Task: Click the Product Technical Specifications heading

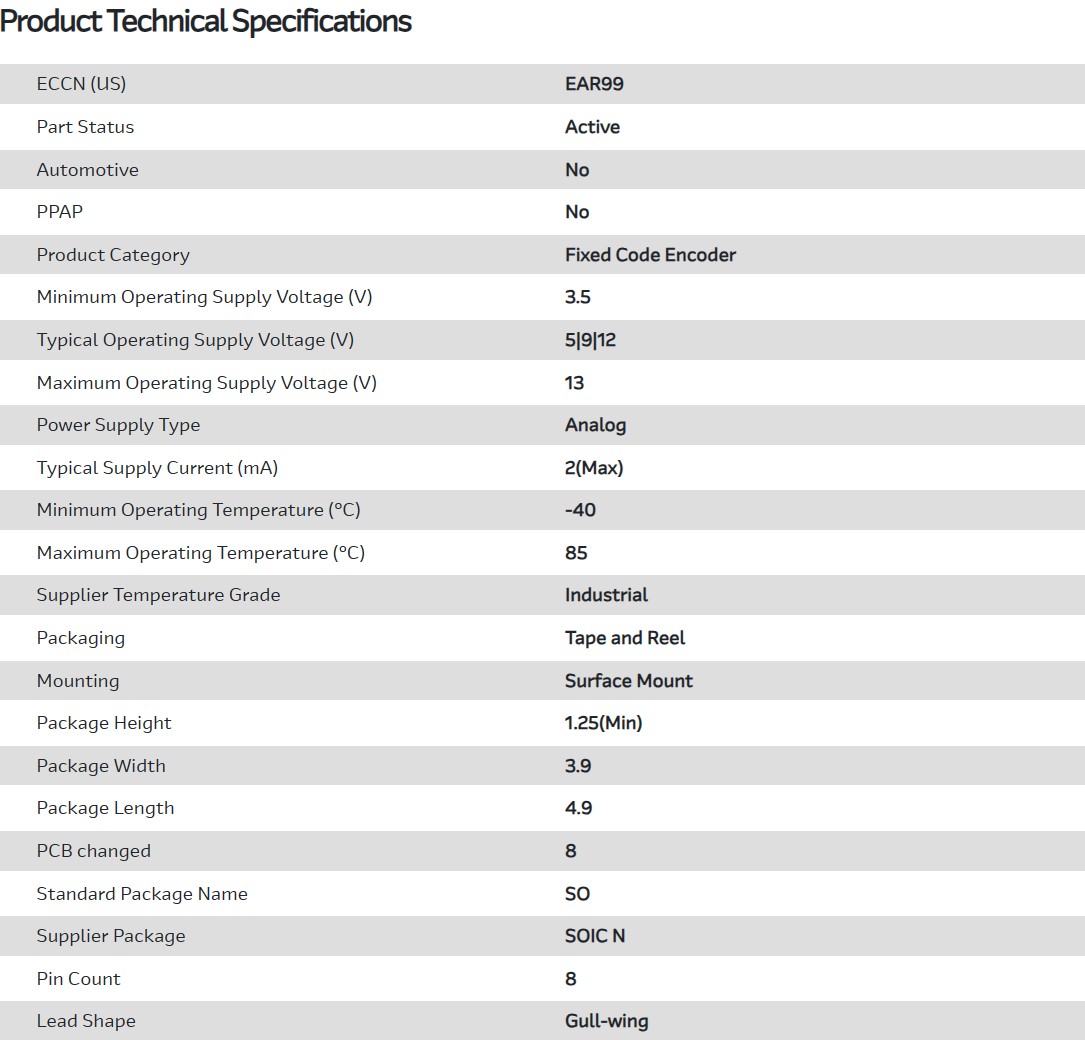Action: (x=206, y=21)
